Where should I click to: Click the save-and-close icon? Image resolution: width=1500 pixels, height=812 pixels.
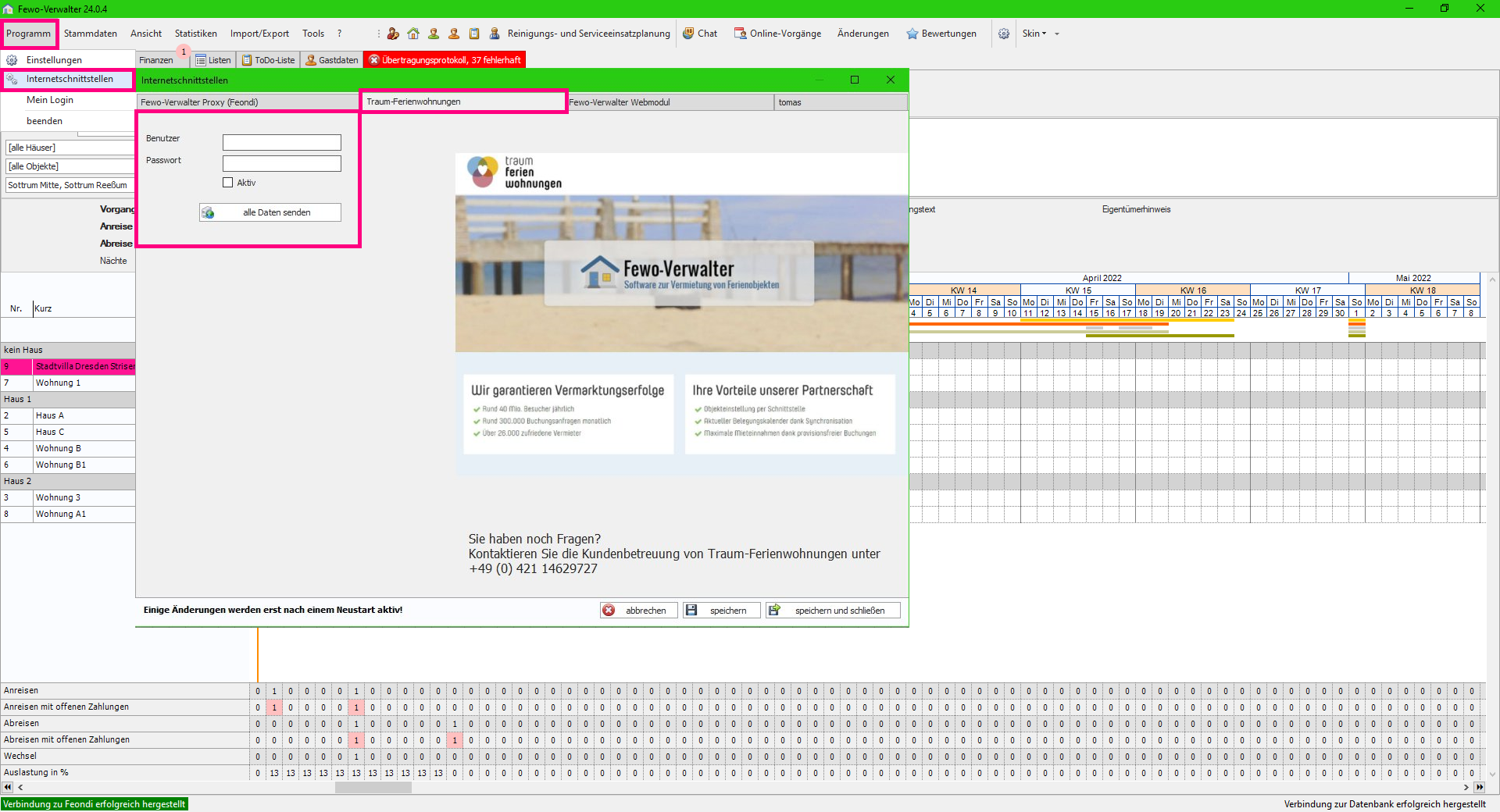[x=774, y=611]
